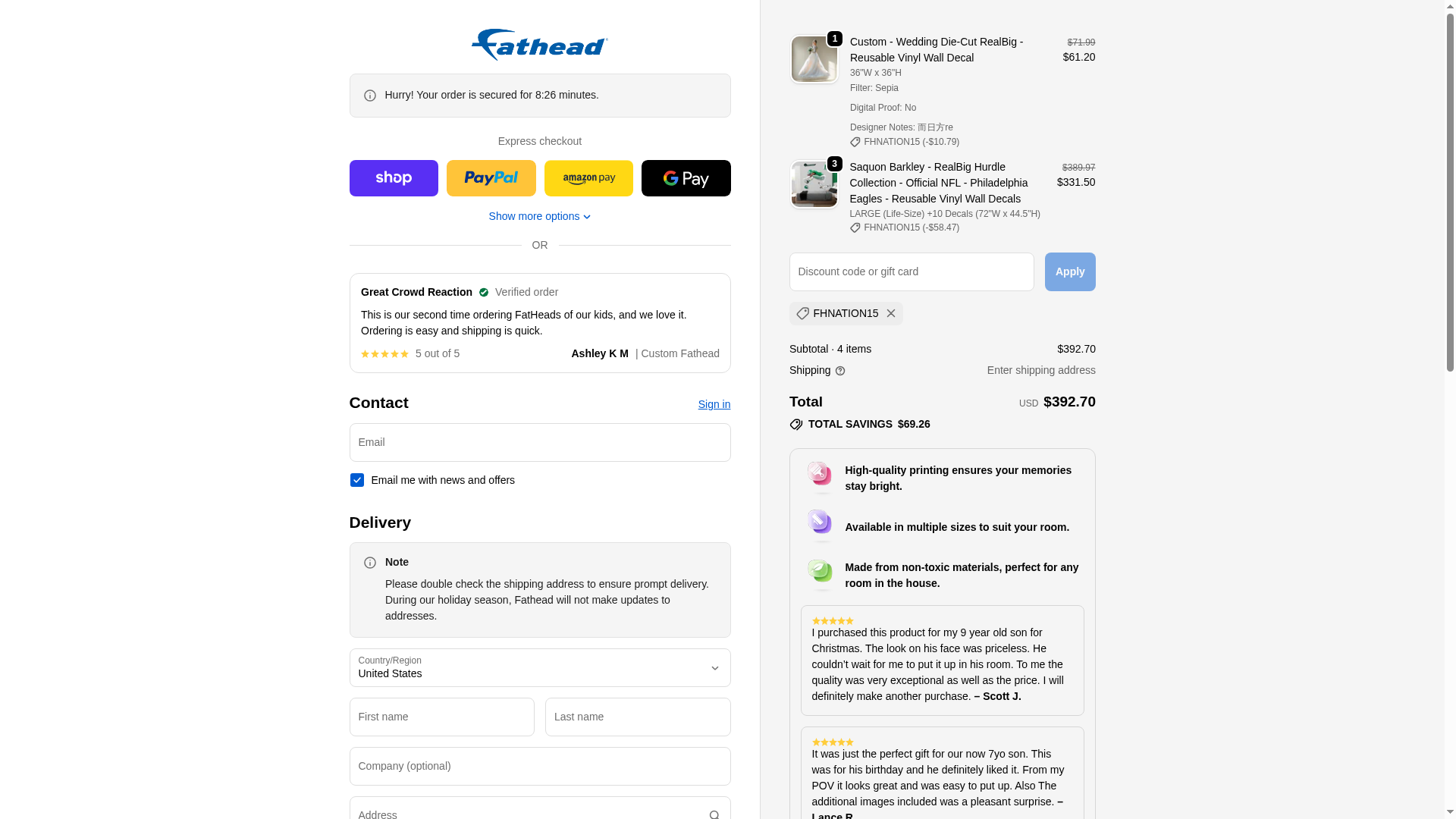This screenshot has width=1456, height=819.
Task: Click the address search magnifier icon
Action: point(714,814)
